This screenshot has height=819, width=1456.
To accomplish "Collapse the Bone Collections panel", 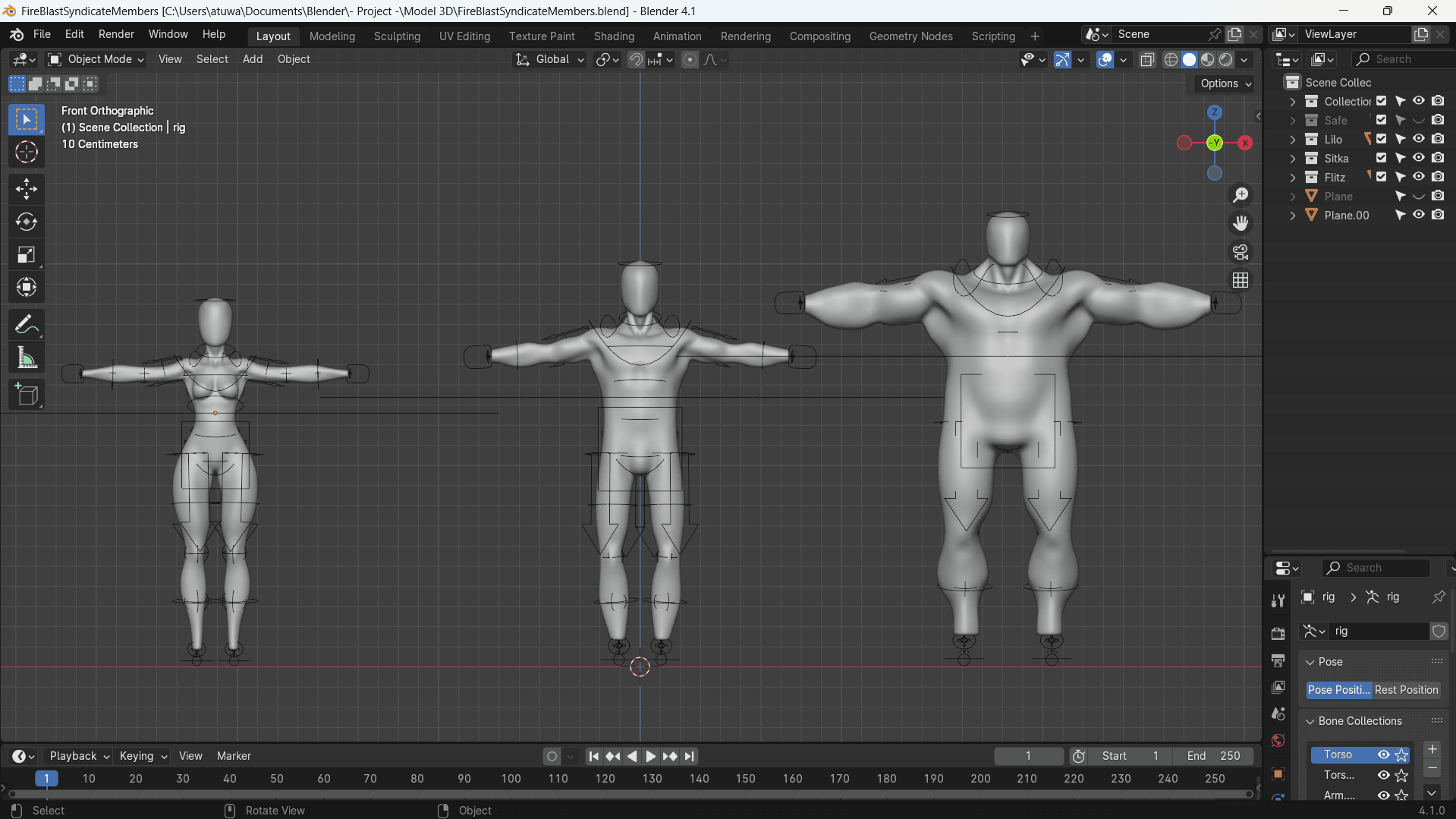I will click(x=1310, y=721).
